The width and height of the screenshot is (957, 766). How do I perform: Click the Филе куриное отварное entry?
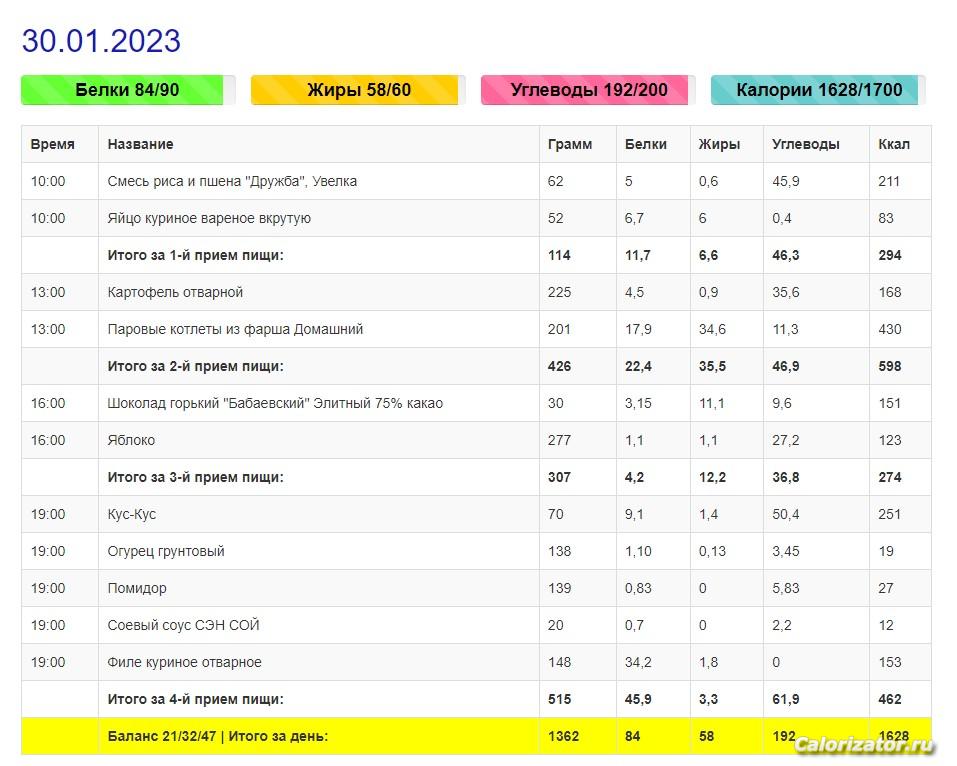pos(184,662)
